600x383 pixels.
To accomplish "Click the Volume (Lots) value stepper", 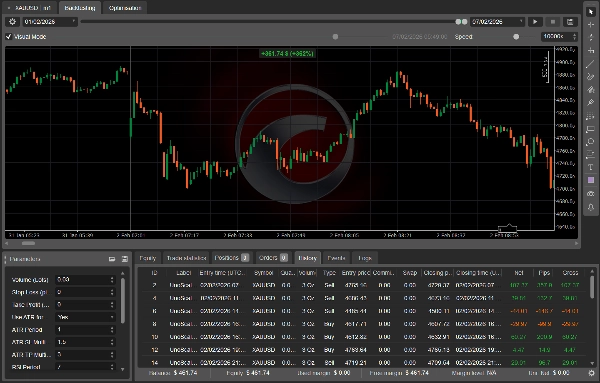I will pyautogui.click(x=112, y=280).
